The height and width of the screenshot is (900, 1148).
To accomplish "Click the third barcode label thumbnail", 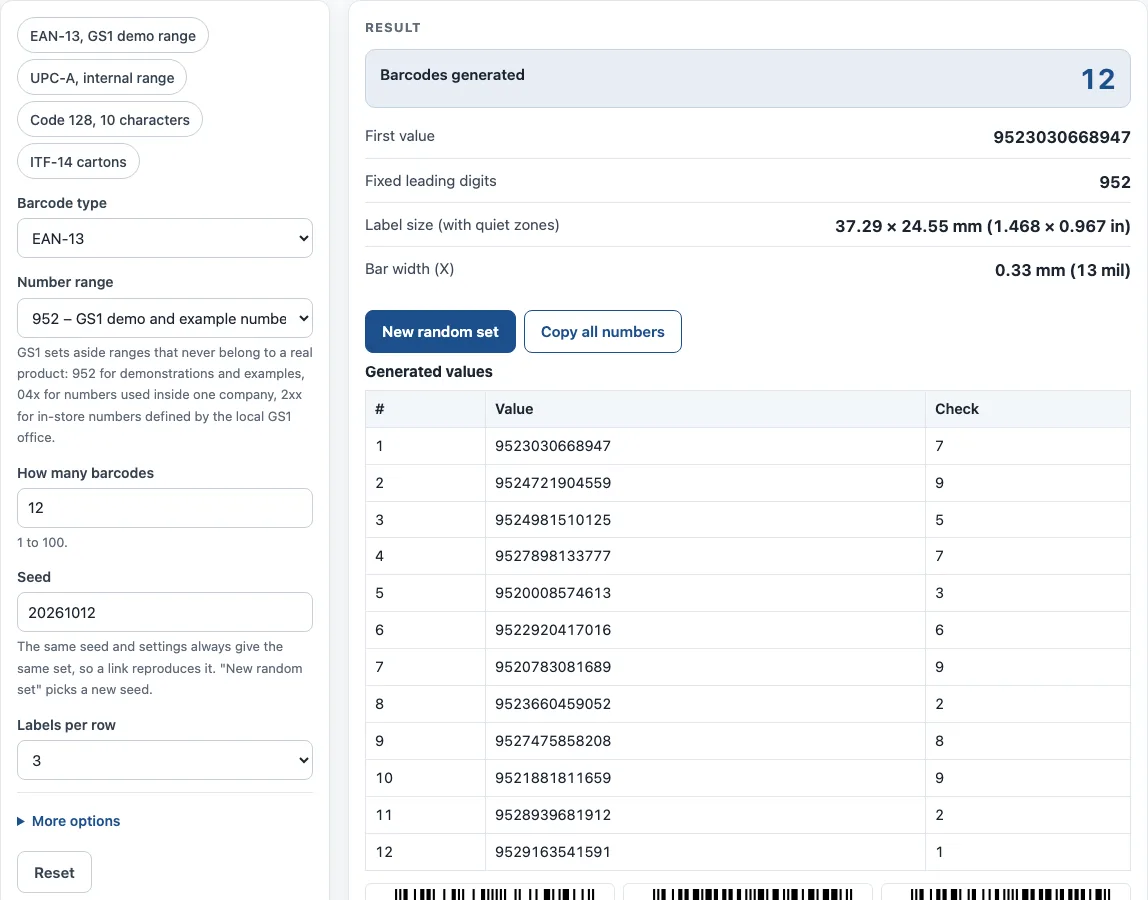I will coord(1006,892).
